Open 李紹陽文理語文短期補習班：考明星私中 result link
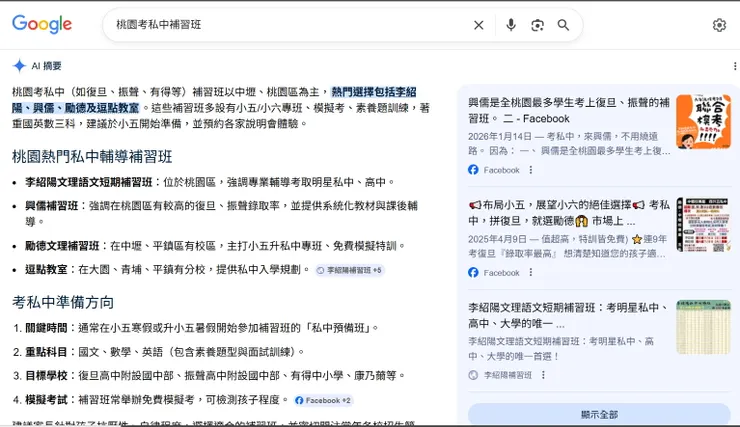The height and width of the screenshot is (427, 740). (x=569, y=316)
